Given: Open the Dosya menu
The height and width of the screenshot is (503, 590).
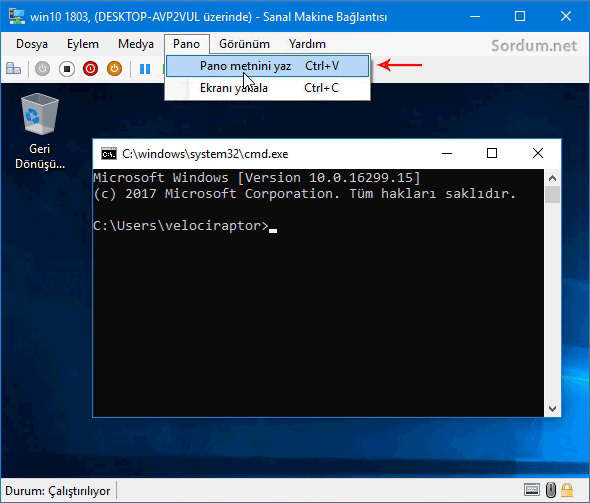Looking at the screenshot, I should coord(32,44).
